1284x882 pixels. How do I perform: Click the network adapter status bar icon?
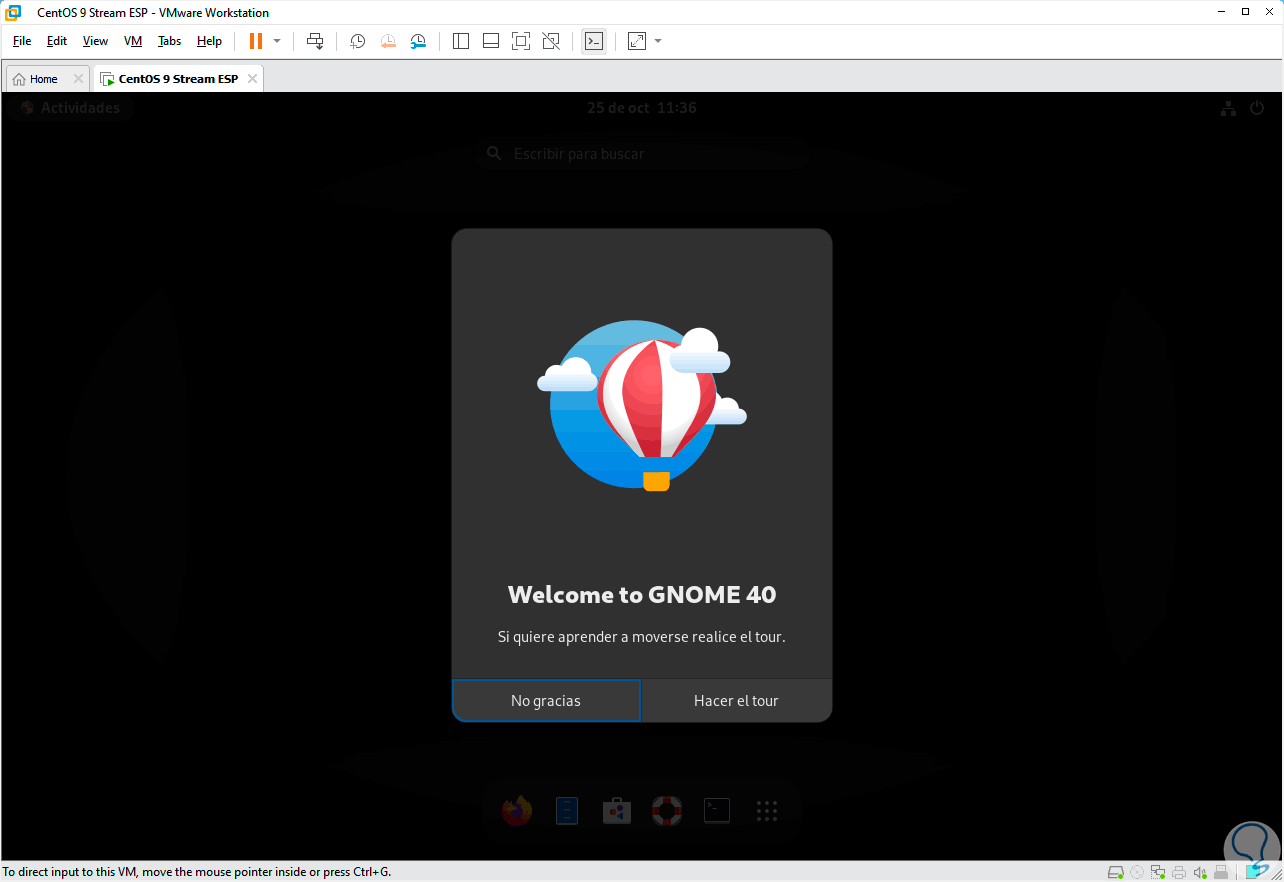pyautogui.click(x=1158, y=872)
